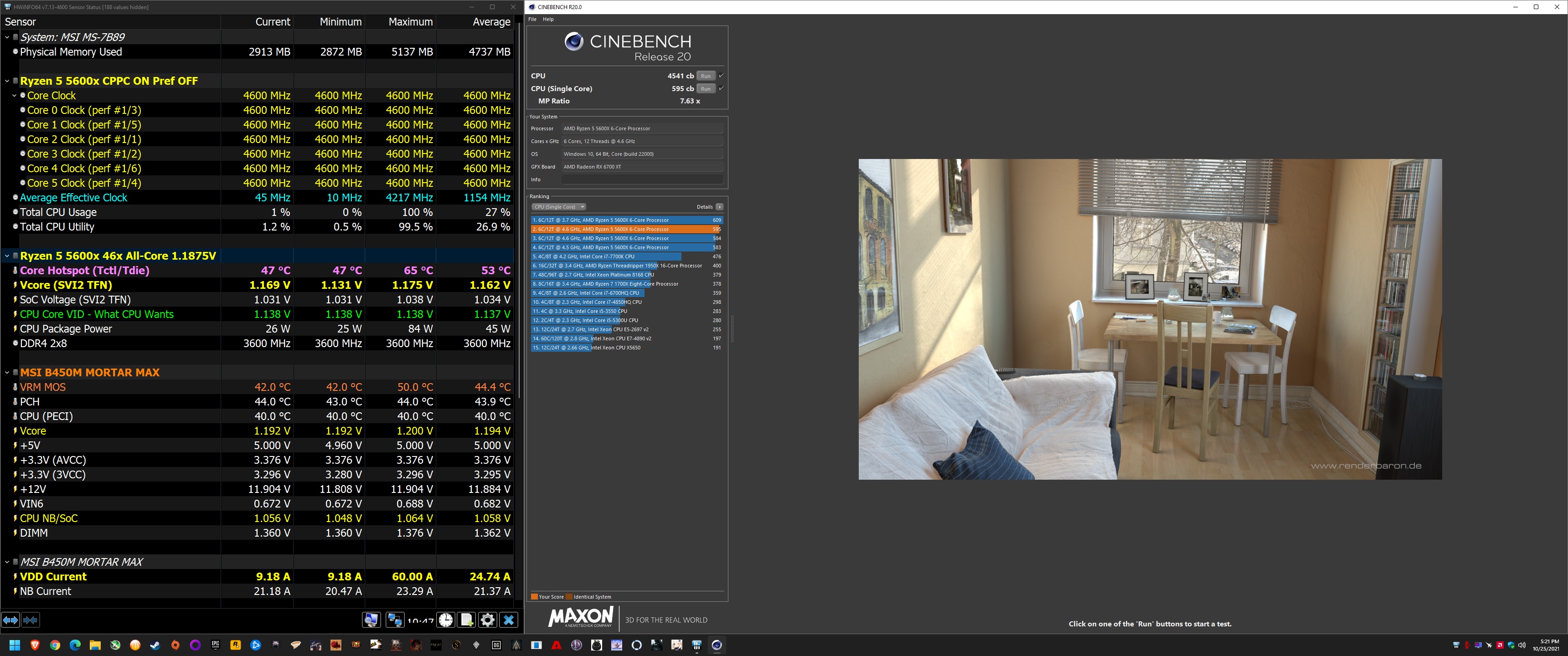Run the CPU Single Core benchmark
The image size is (1568, 656).
[x=706, y=88]
